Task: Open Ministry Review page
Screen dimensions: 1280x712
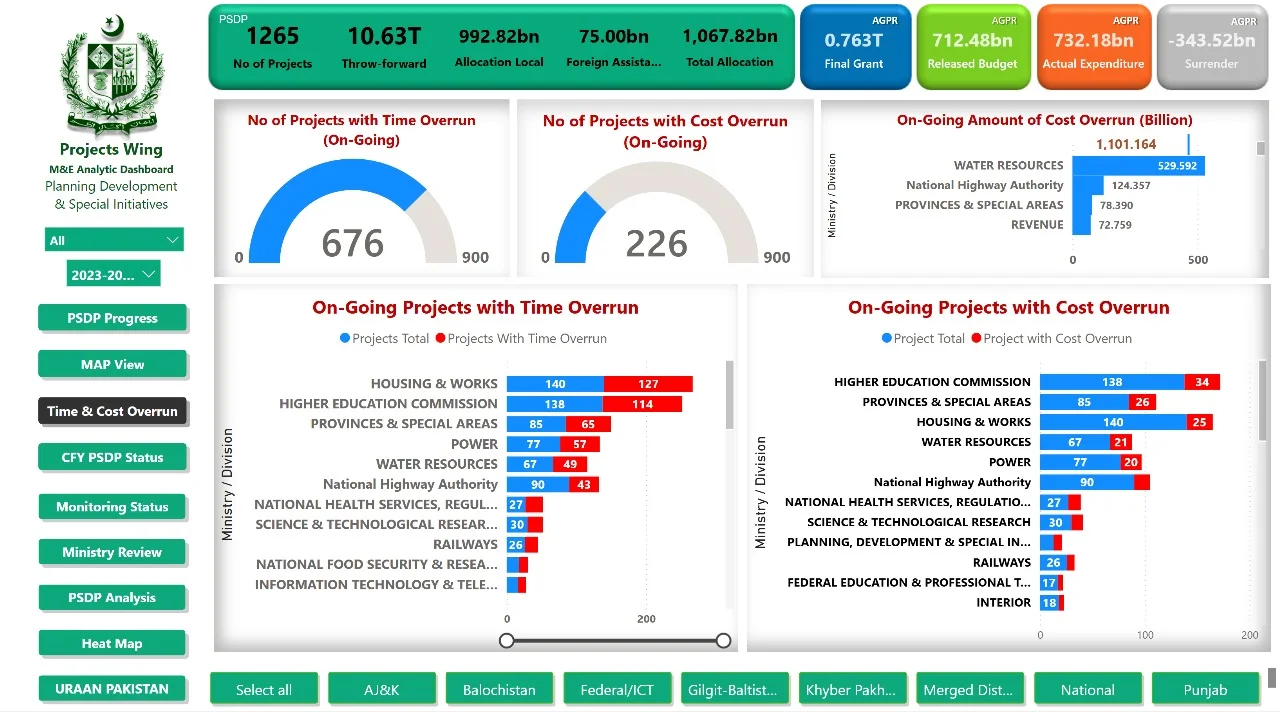Action: coord(112,552)
